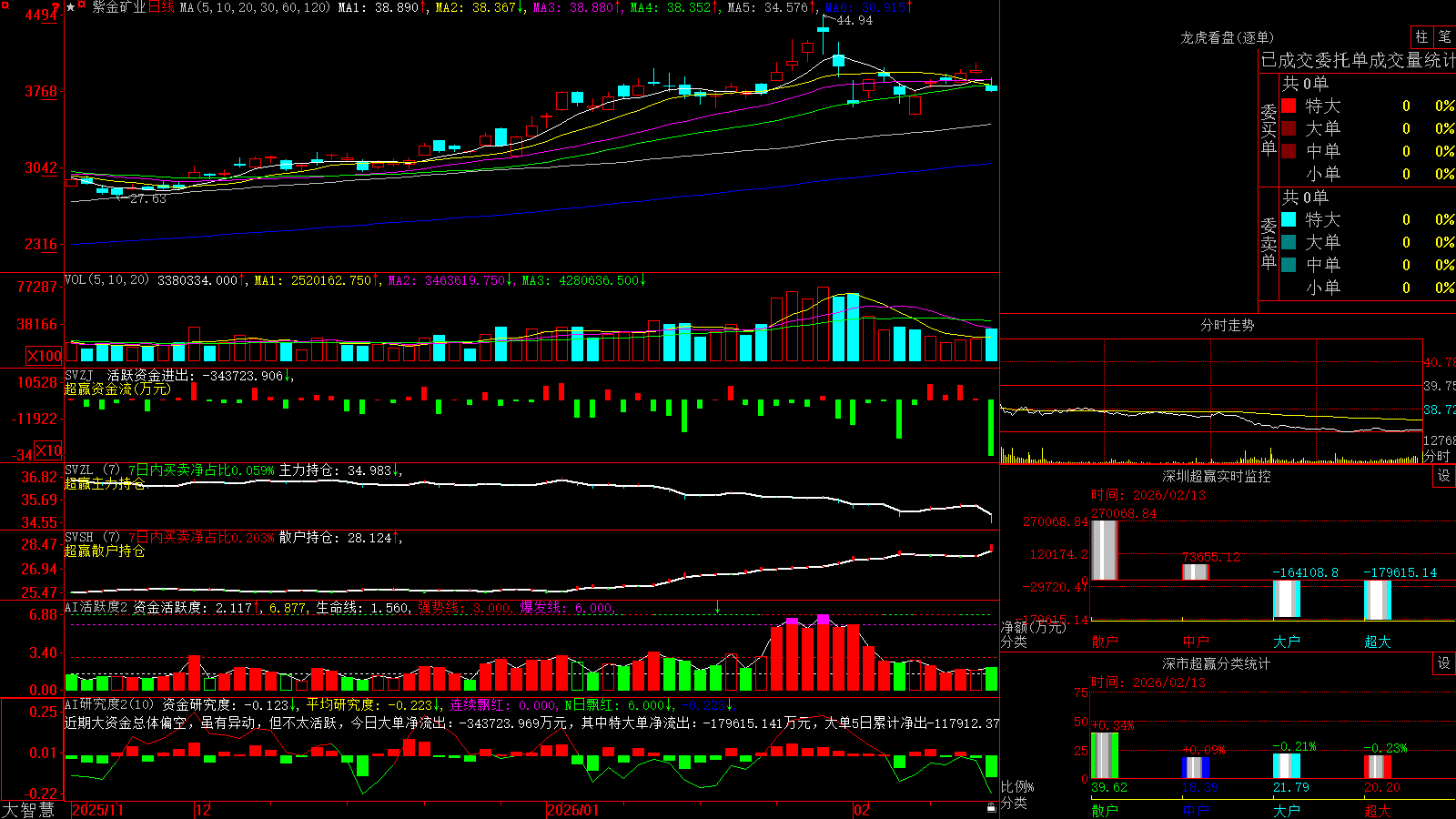This screenshot has width=1456, height=819.
Task: Click the 委买单 vertical section label
Action: tap(1269, 129)
